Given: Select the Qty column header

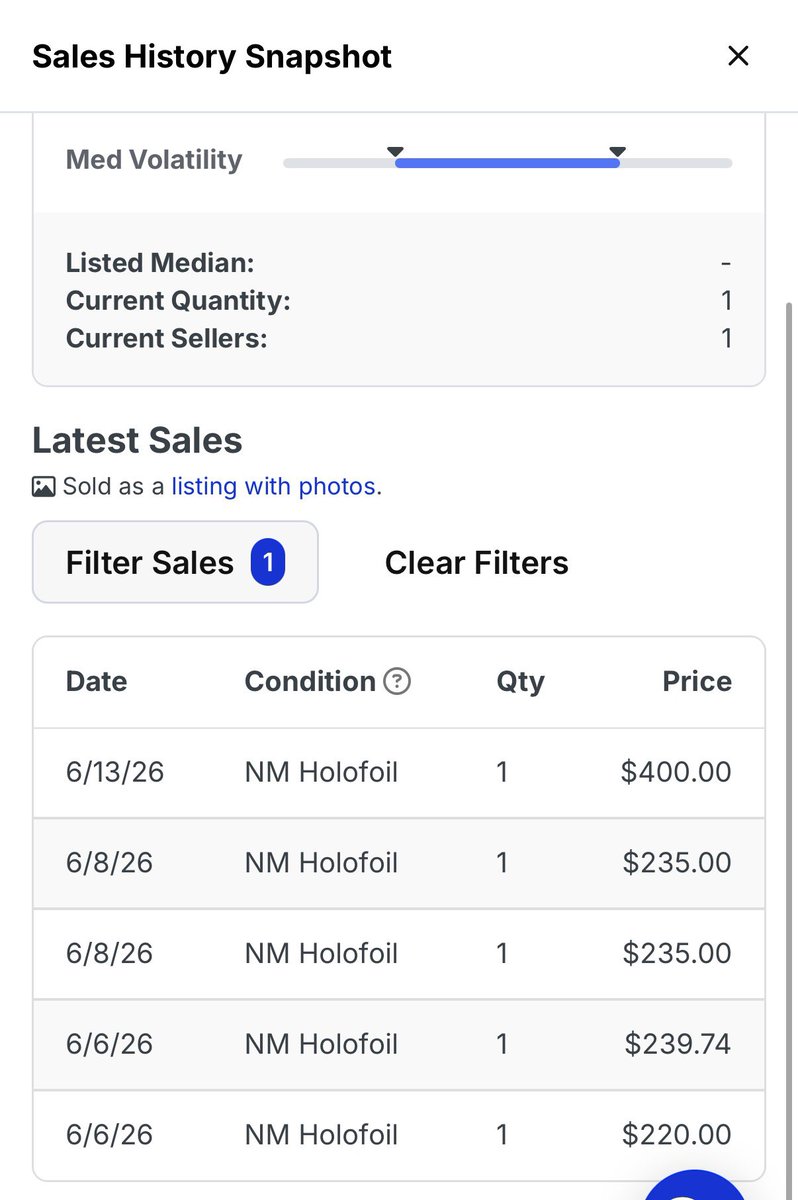Looking at the screenshot, I should [520, 682].
